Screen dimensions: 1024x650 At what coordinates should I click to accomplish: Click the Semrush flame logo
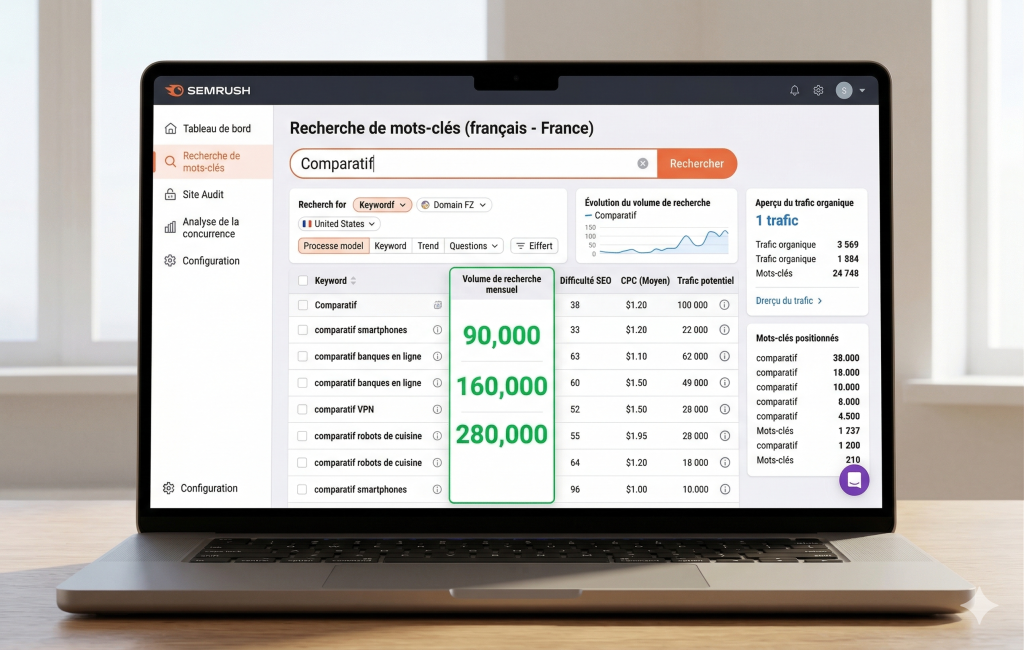point(174,90)
